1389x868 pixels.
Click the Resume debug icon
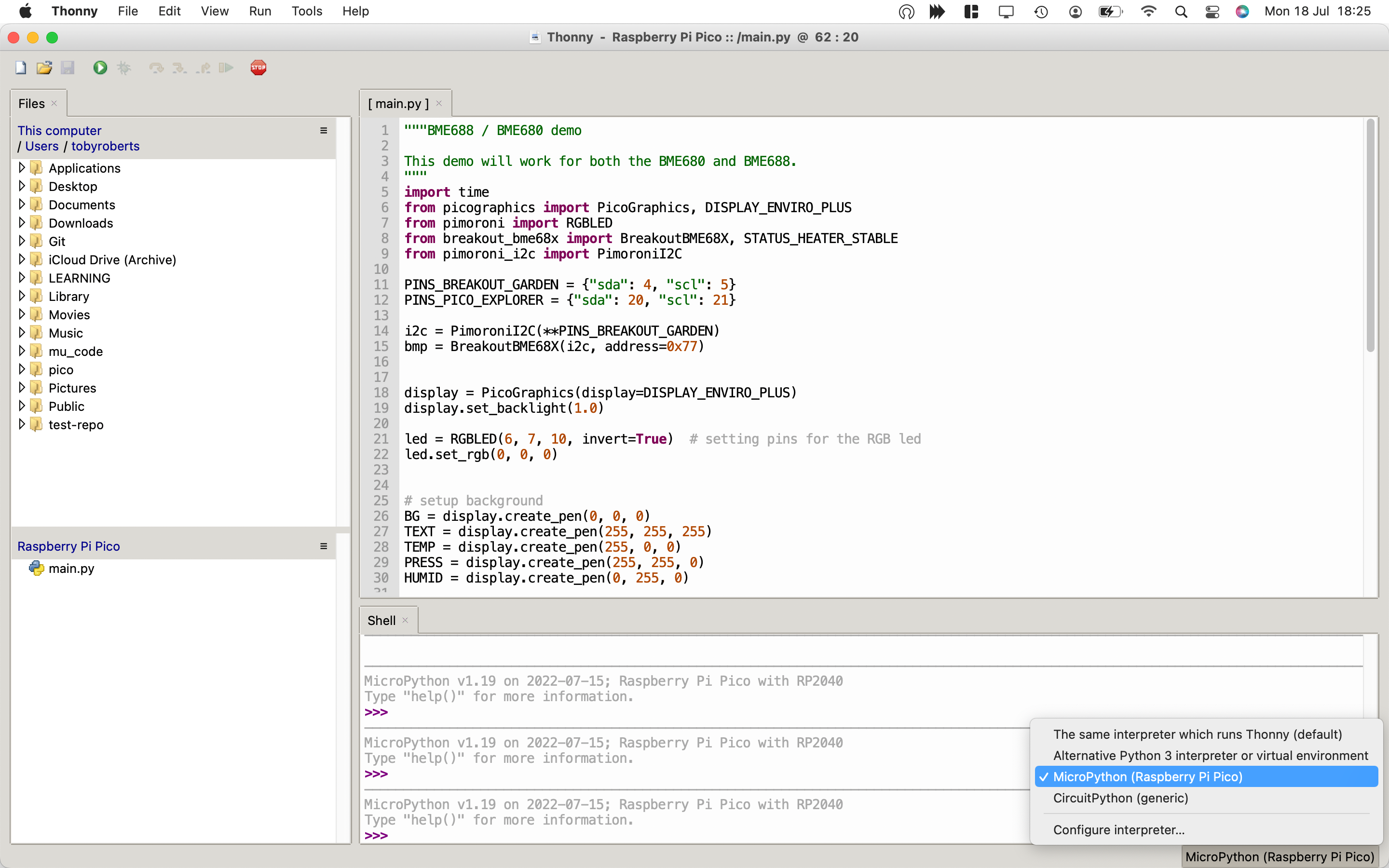click(x=226, y=68)
